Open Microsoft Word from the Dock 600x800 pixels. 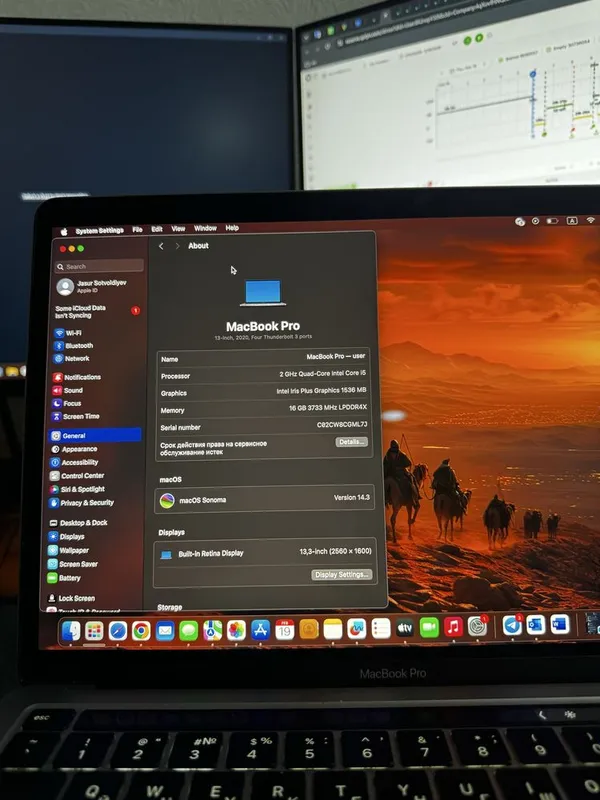(x=560, y=624)
